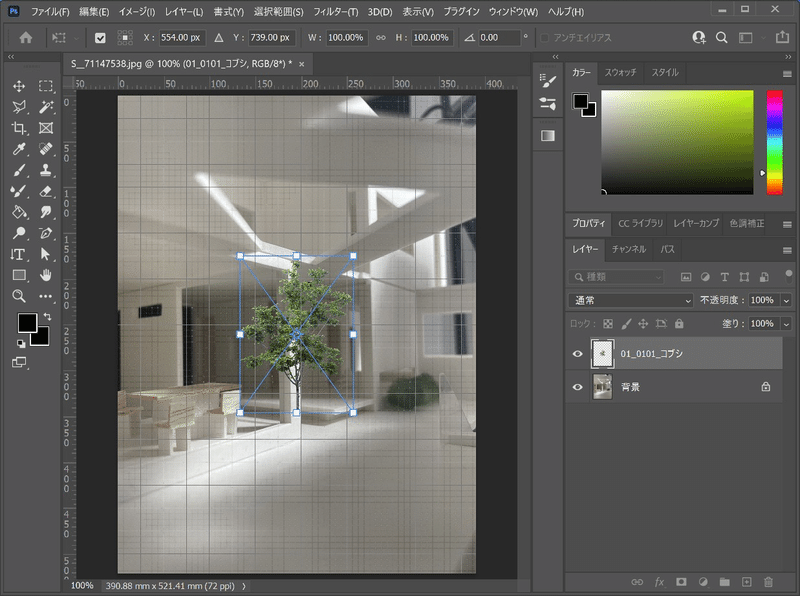Open the Layers panel flyout menu
800x596 pixels.
pos(787,250)
